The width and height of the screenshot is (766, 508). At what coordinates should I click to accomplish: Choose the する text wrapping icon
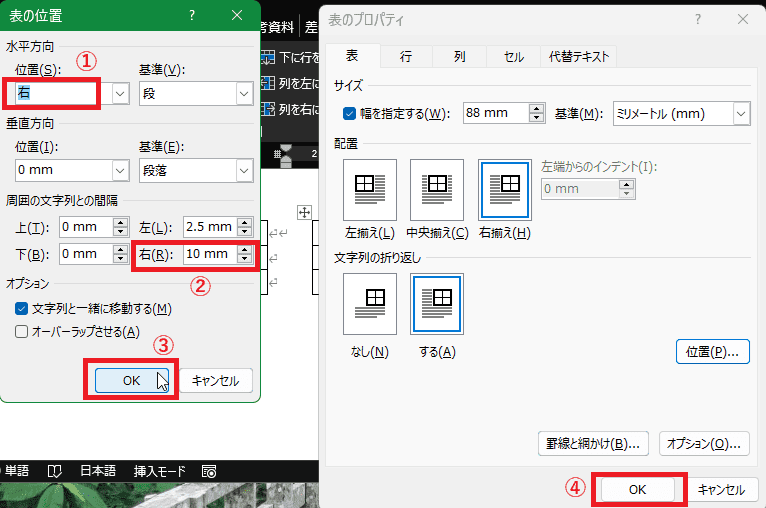pos(437,304)
